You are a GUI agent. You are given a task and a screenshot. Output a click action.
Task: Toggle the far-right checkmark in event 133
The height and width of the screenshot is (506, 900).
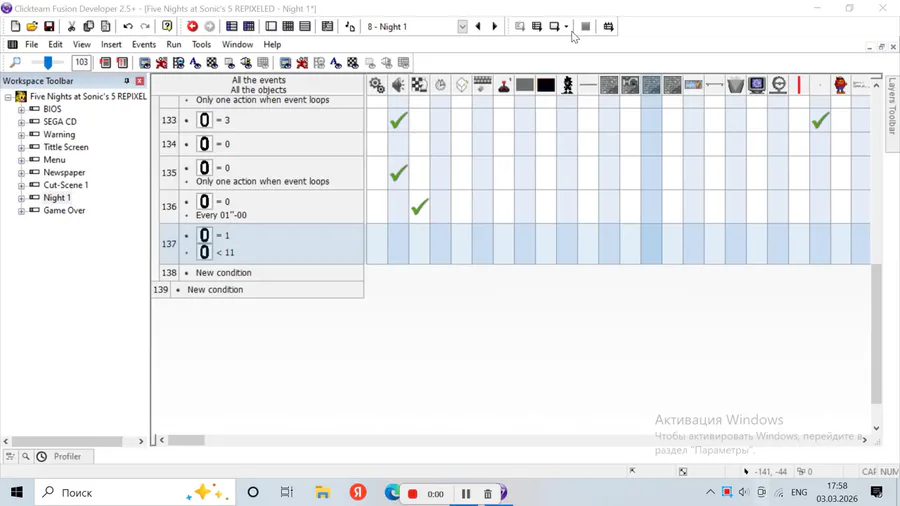(x=820, y=120)
